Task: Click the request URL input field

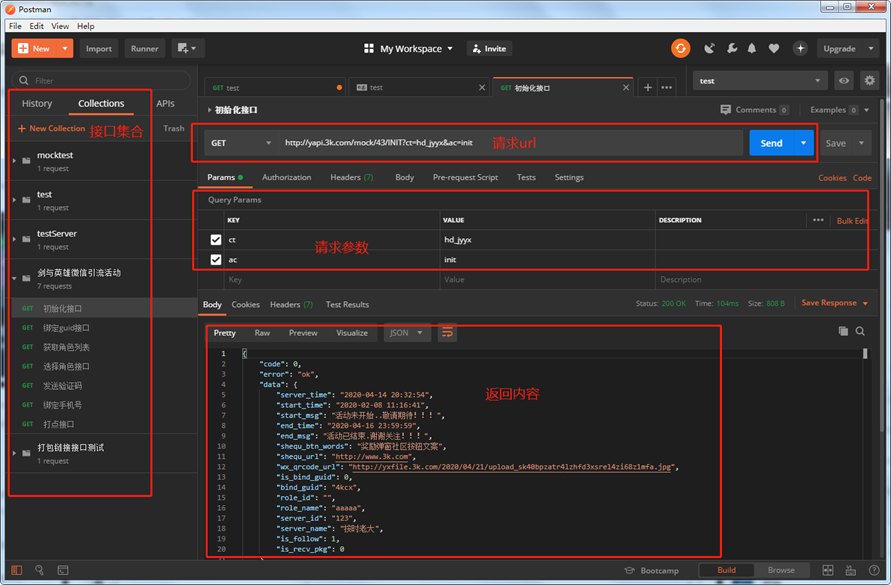Action: pos(510,143)
